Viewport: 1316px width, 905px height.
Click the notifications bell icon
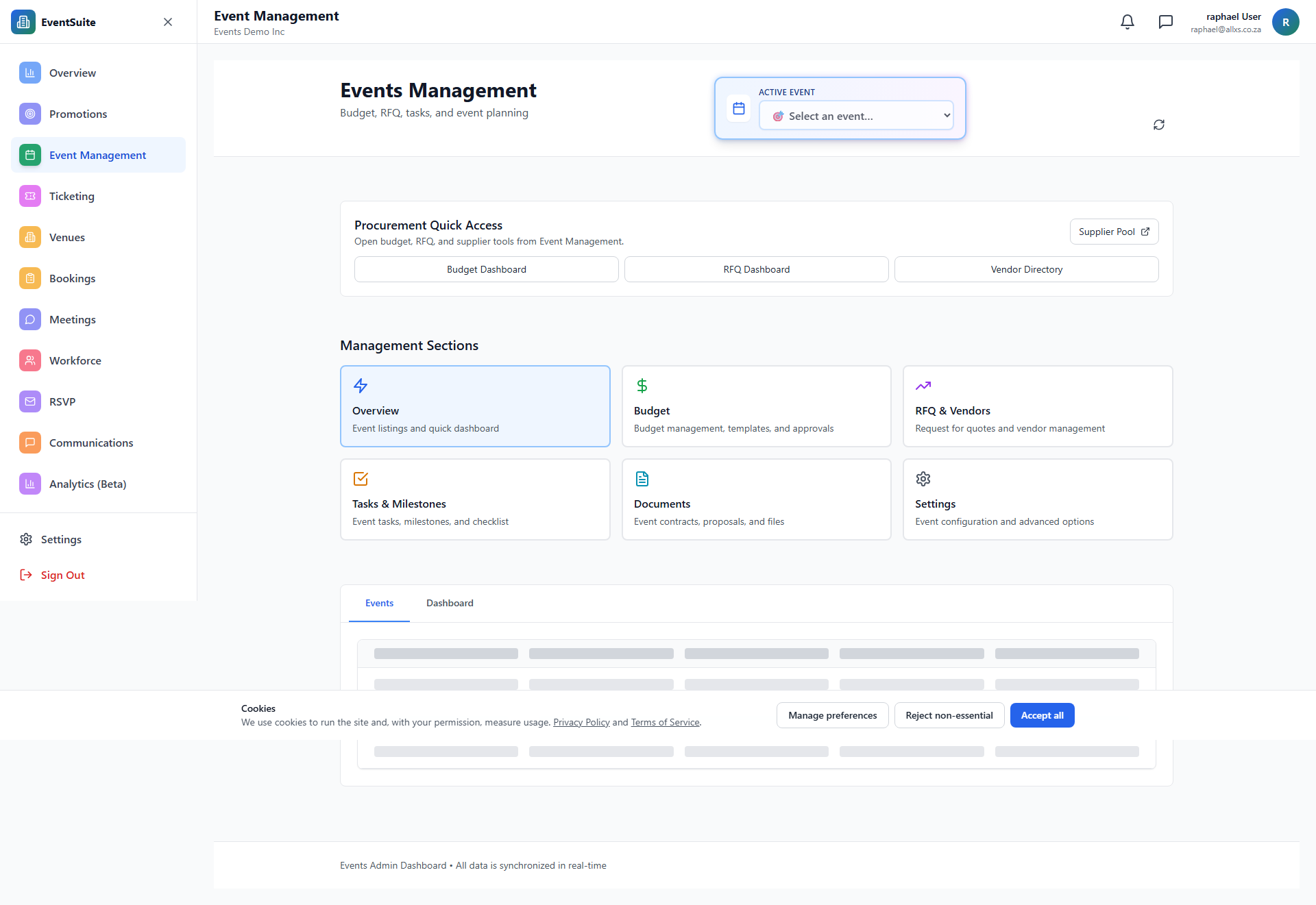(1127, 22)
